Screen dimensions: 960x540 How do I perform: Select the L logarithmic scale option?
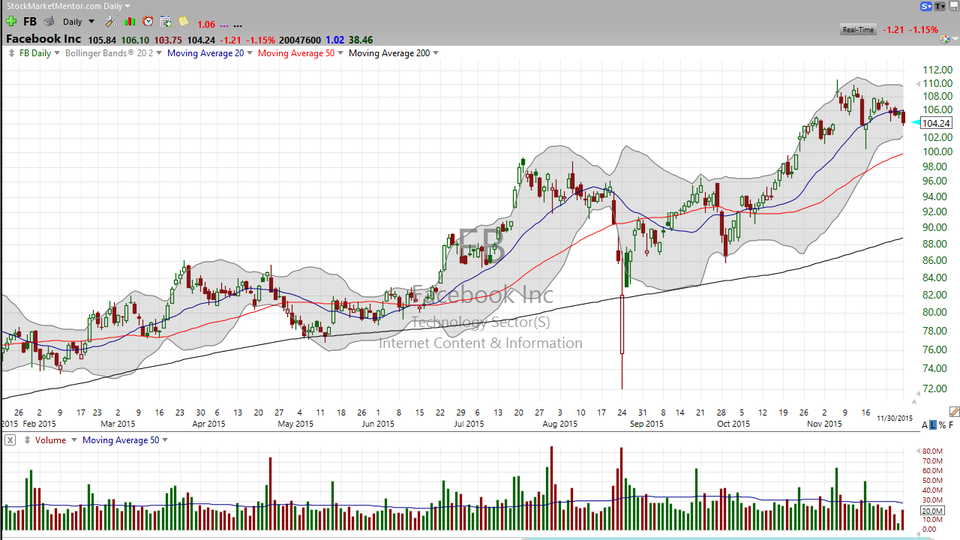933,425
